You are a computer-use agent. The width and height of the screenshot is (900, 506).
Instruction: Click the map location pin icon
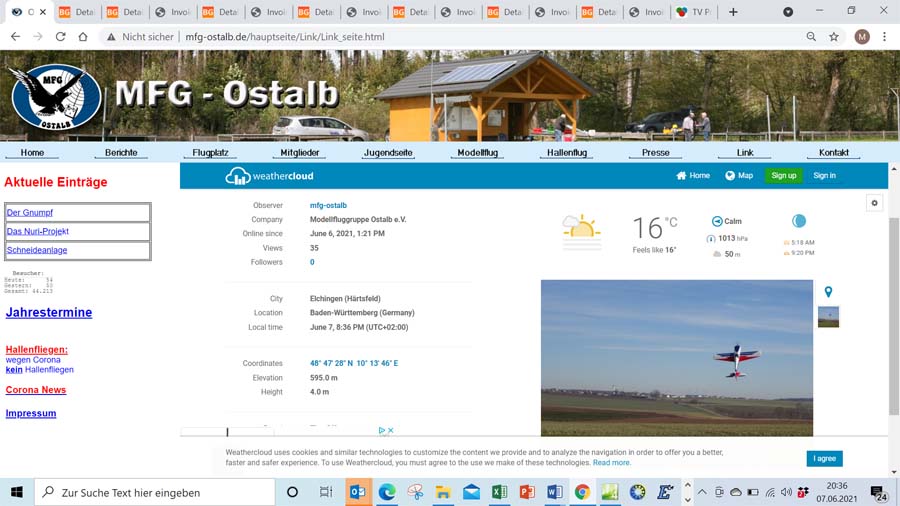(x=828, y=292)
